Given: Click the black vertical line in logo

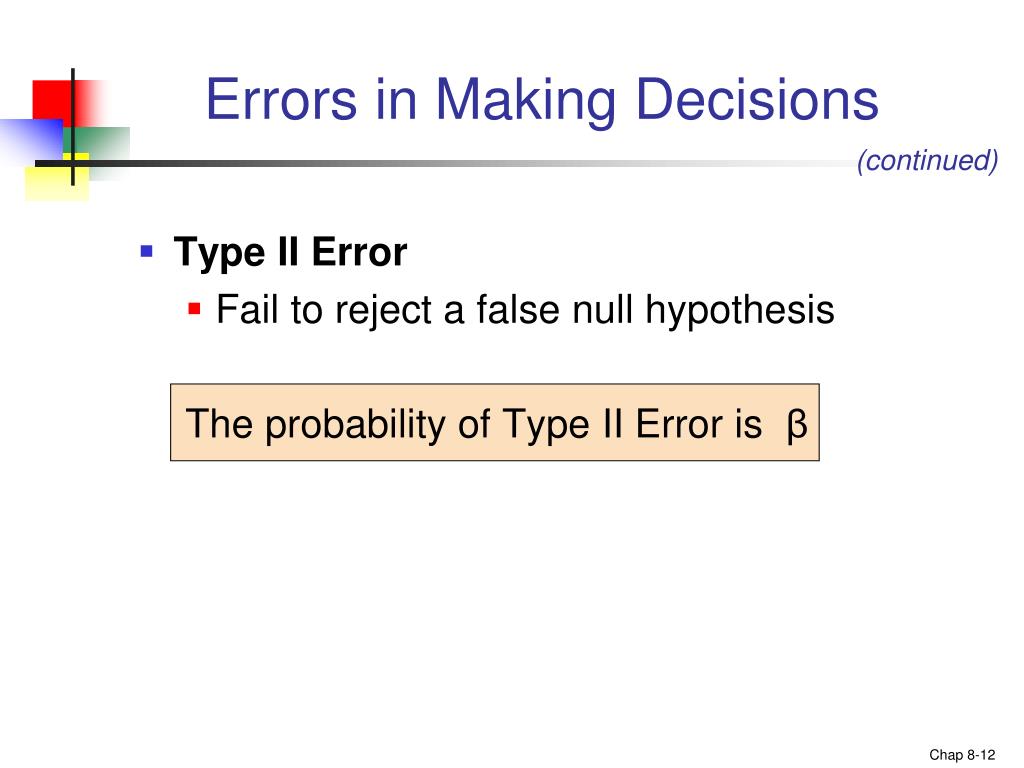Looking at the screenshot, I should 72,127.
